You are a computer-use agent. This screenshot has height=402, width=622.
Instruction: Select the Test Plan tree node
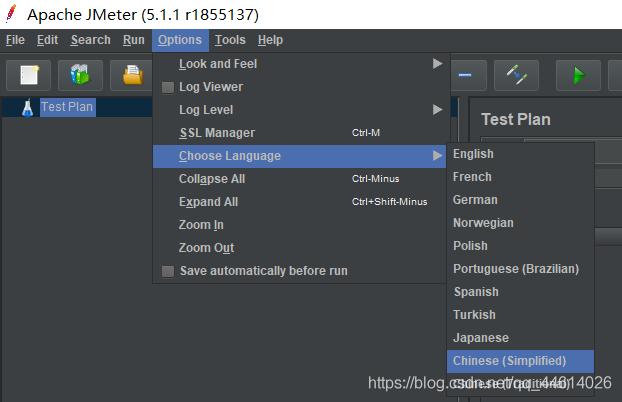click(x=67, y=107)
